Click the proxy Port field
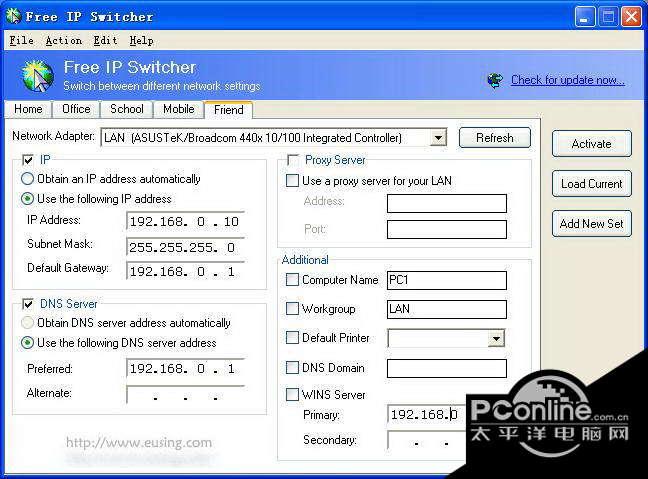This screenshot has width=648, height=479. click(x=447, y=229)
